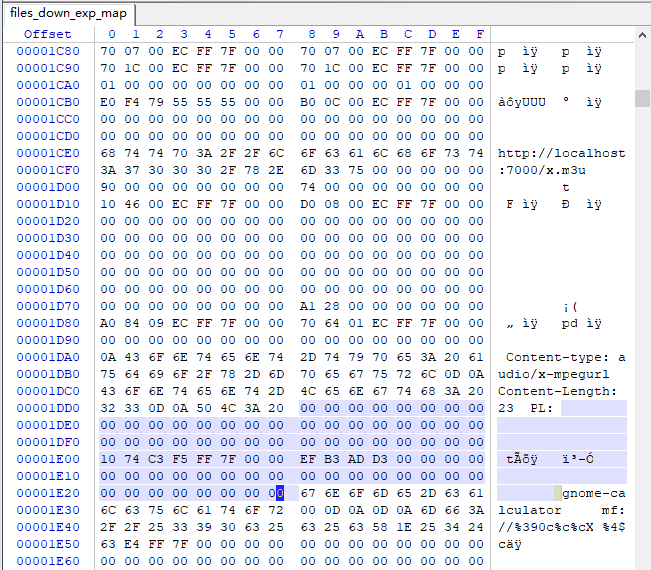The image size is (651, 570).
Task: Click byte E0 in row 00001CB0
Action: (108, 102)
